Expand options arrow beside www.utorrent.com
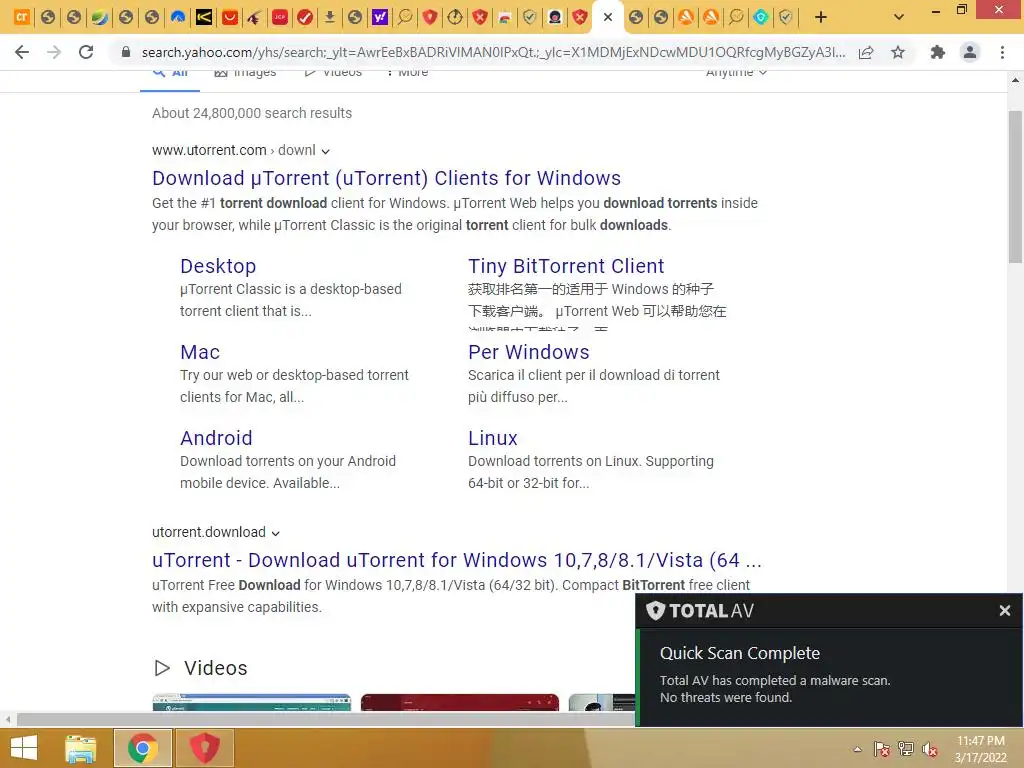Screen dimensions: 1024x768 [x=325, y=152]
